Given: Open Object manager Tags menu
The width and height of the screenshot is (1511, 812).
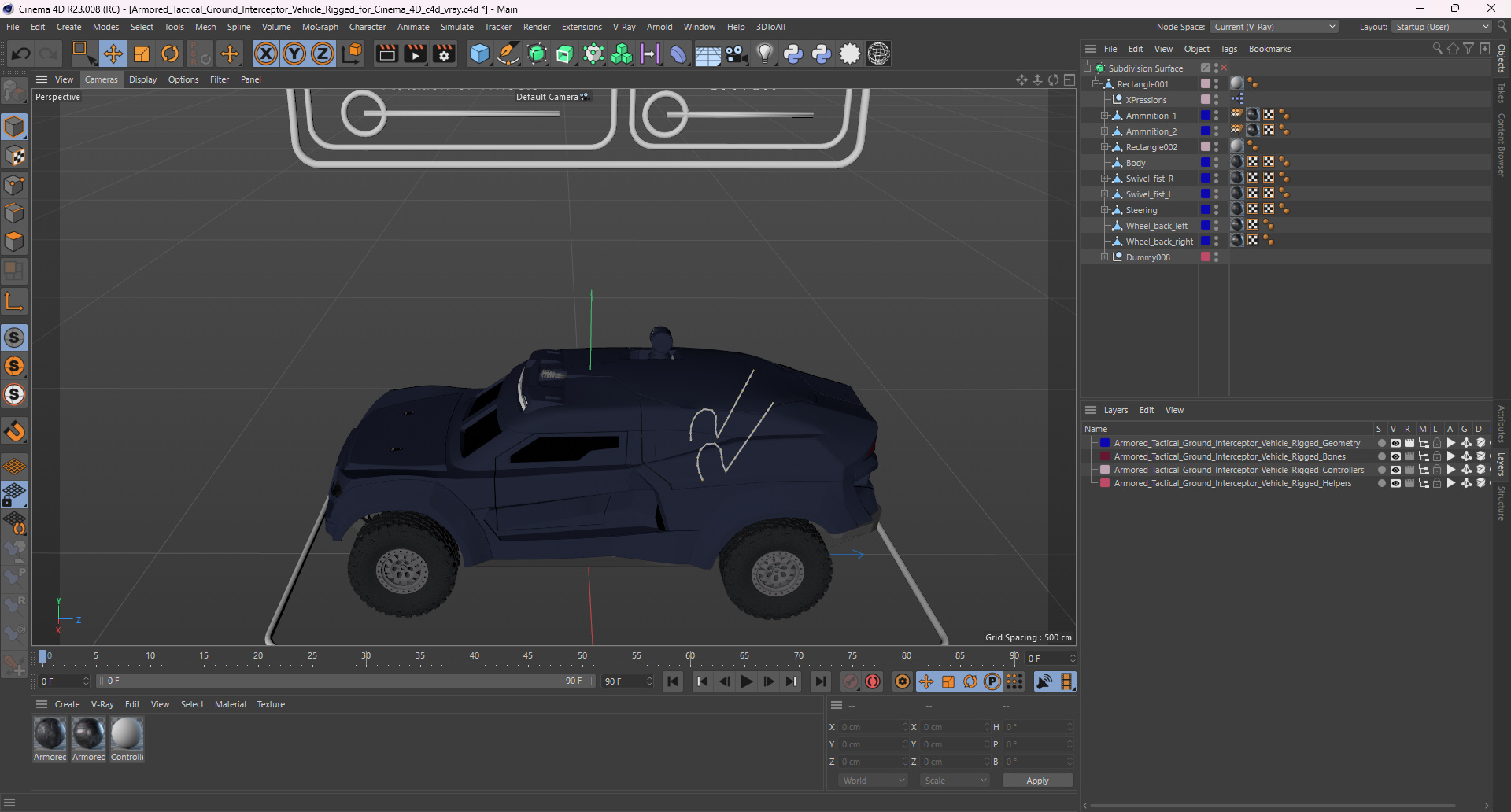Looking at the screenshot, I should pos(1228,49).
